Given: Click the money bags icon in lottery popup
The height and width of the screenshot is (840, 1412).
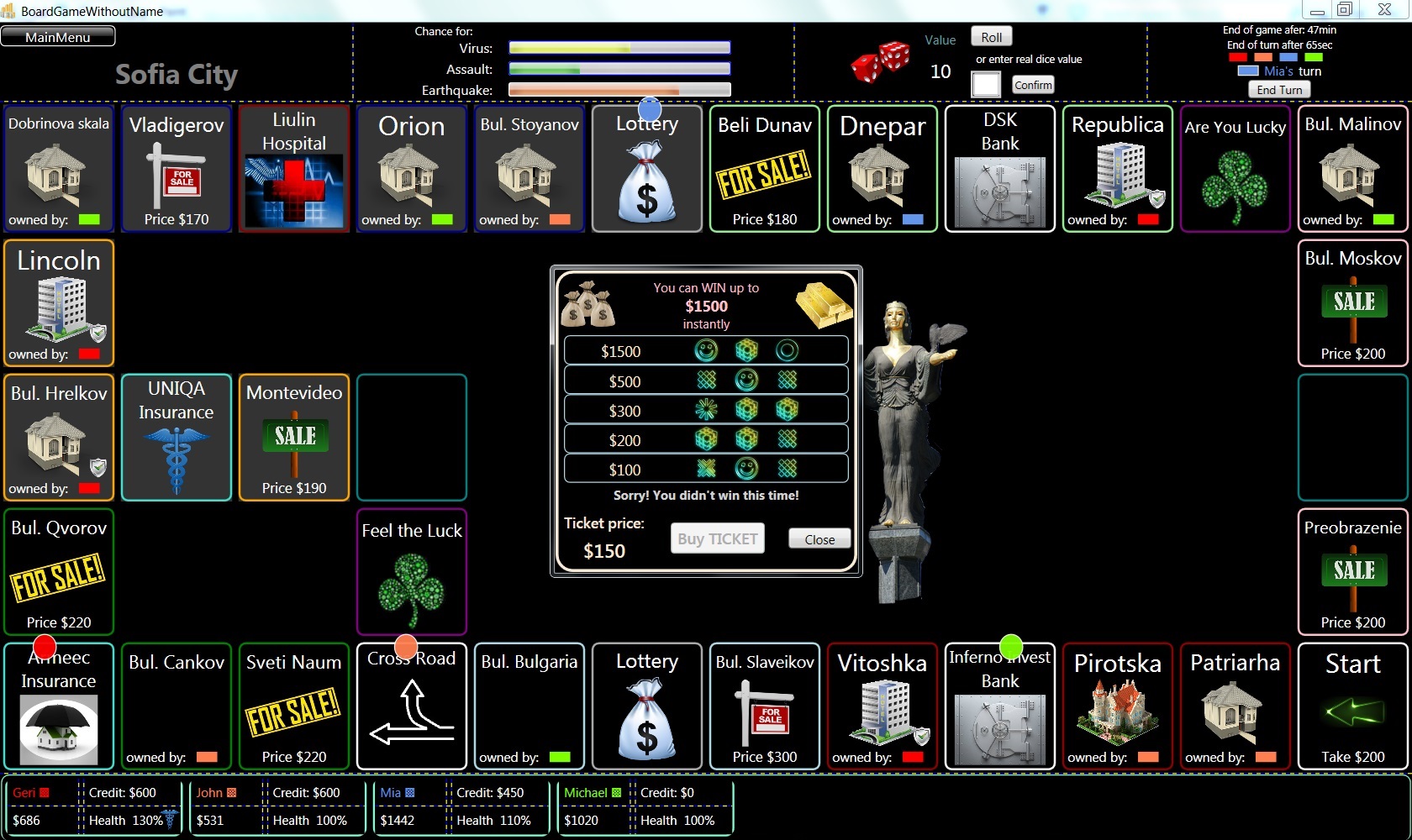Looking at the screenshot, I should (x=588, y=303).
